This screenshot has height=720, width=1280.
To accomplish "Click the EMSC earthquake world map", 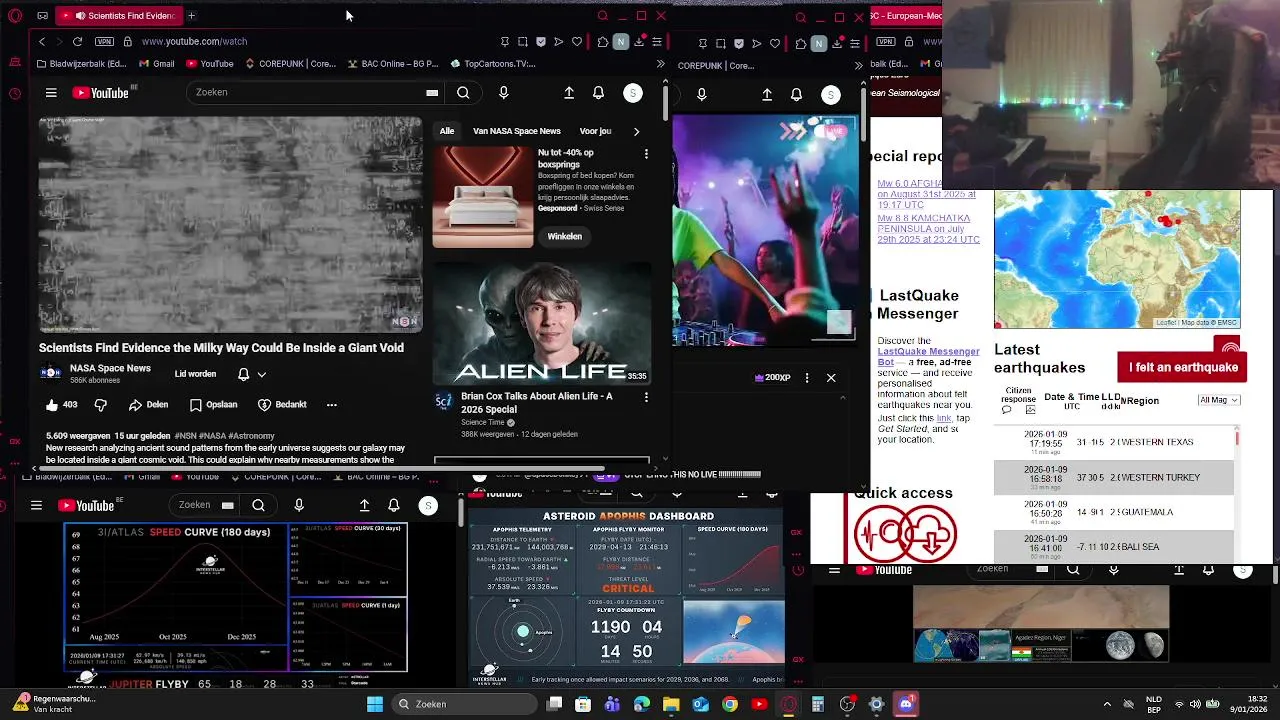I will [x=1117, y=259].
